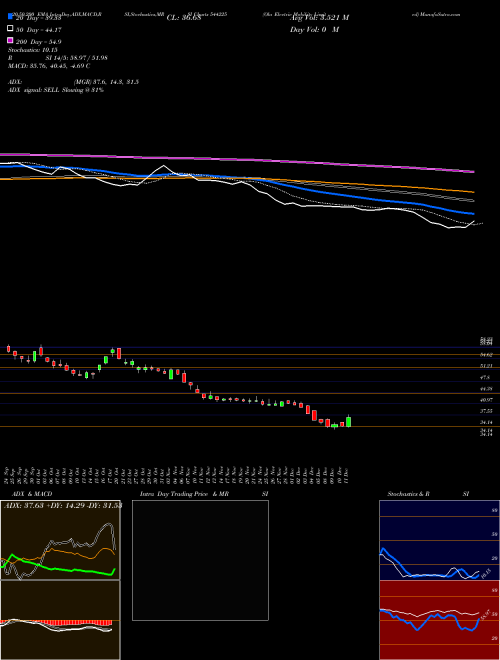The image size is (500, 660).
Task: Open the MACD histogram chart panel
Action: pyautogui.click(x=60, y=620)
